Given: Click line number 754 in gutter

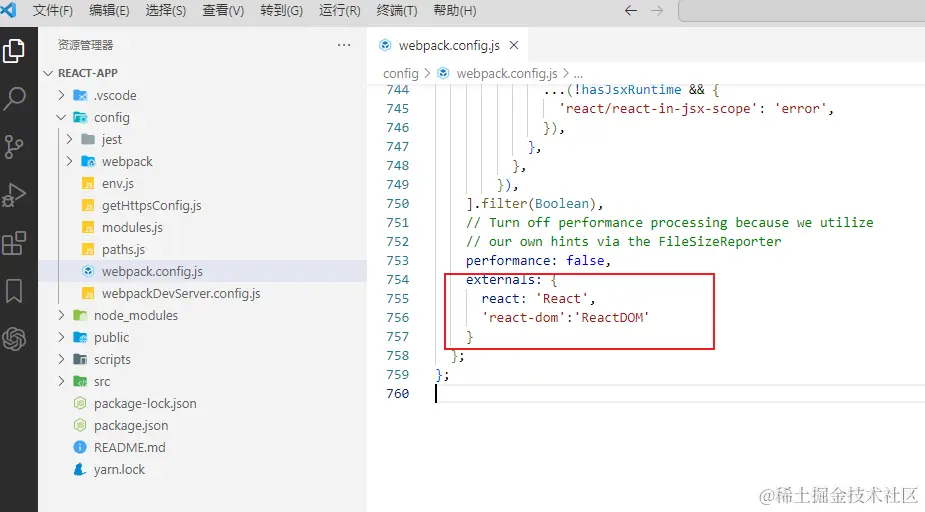Looking at the screenshot, I should pos(397,280).
